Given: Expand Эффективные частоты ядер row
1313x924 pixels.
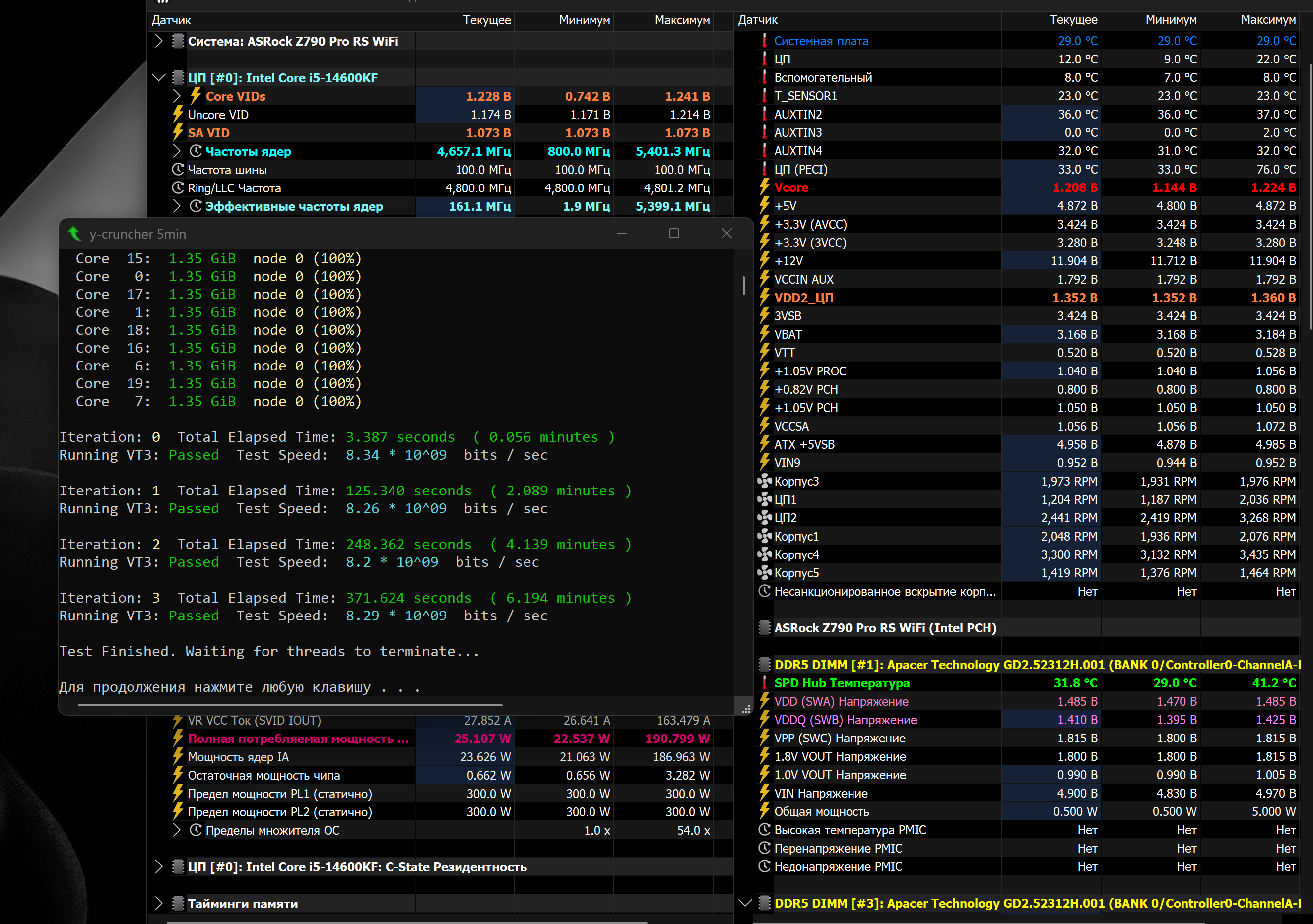Looking at the screenshot, I should (177, 206).
